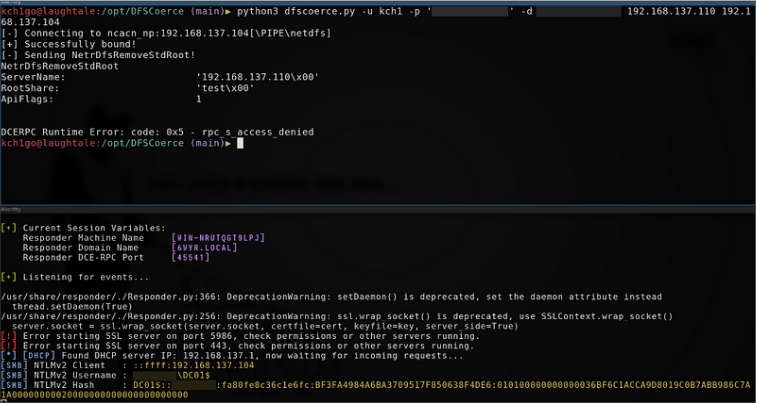Click the 'Connecting to ncacn_np' output line
This screenshot has height=403, width=758.
pyautogui.click(x=166, y=33)
